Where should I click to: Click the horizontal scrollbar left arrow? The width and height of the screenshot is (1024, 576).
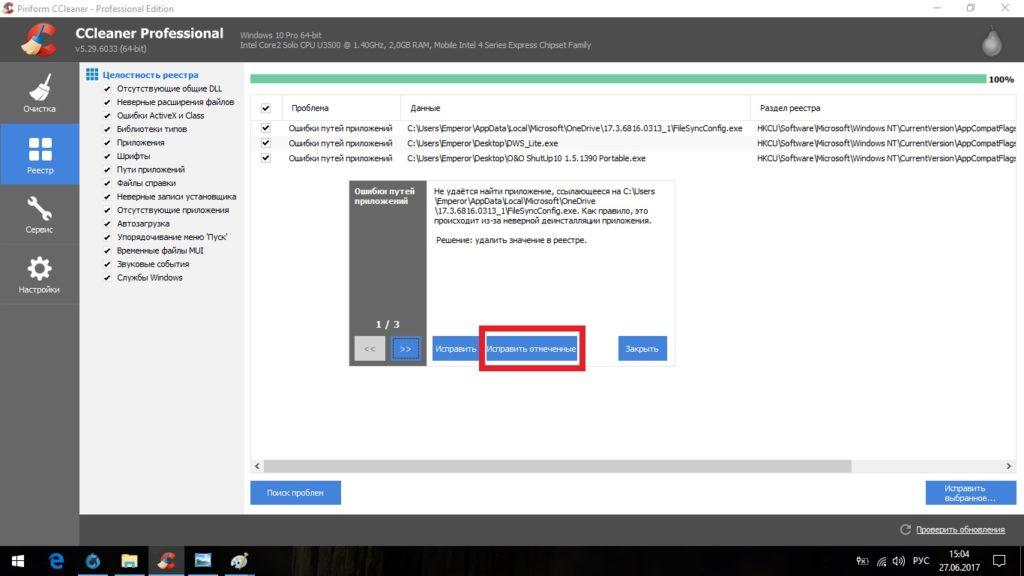click(257, 466)
